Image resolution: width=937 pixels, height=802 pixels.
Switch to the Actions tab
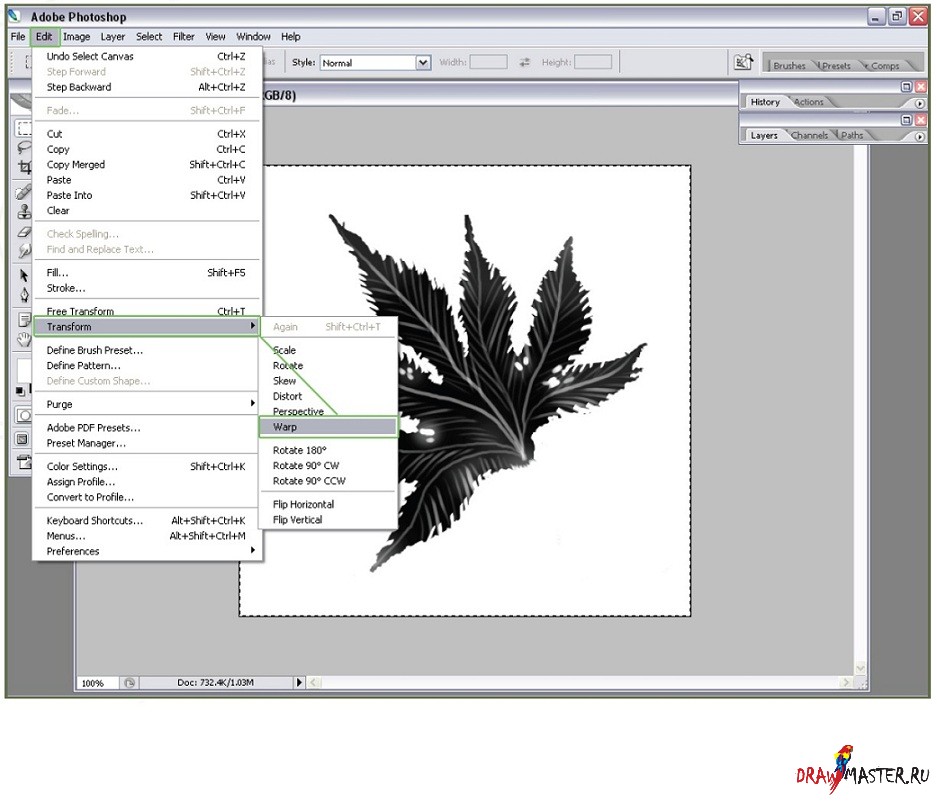[809, 102]
